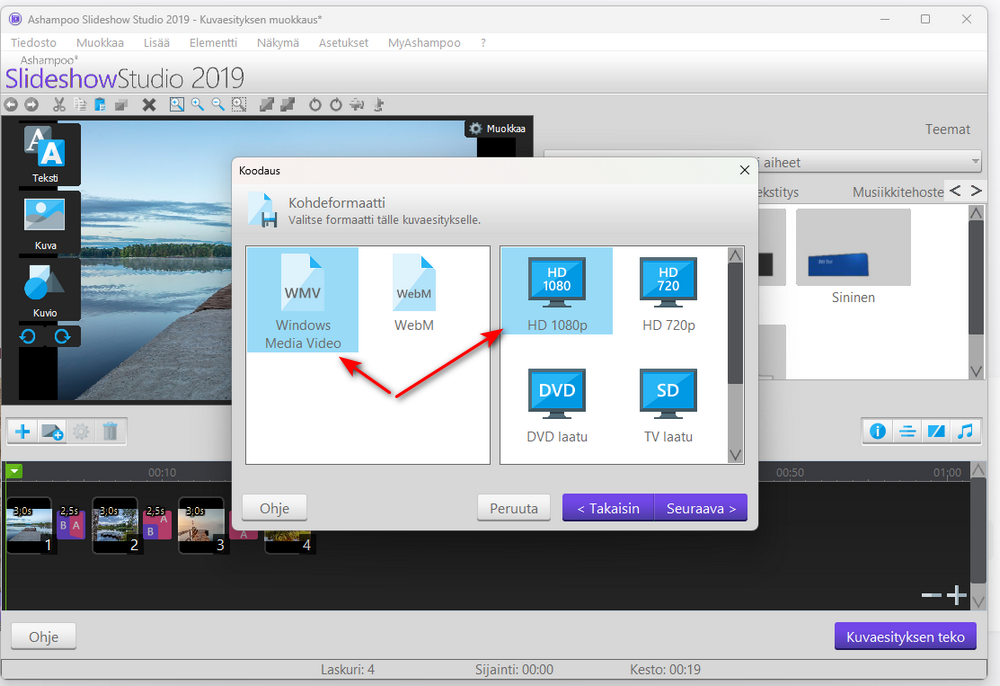Screen dimensions: 1000x686
Task: Select the Teksti text tool
Action: pos(45,155)
